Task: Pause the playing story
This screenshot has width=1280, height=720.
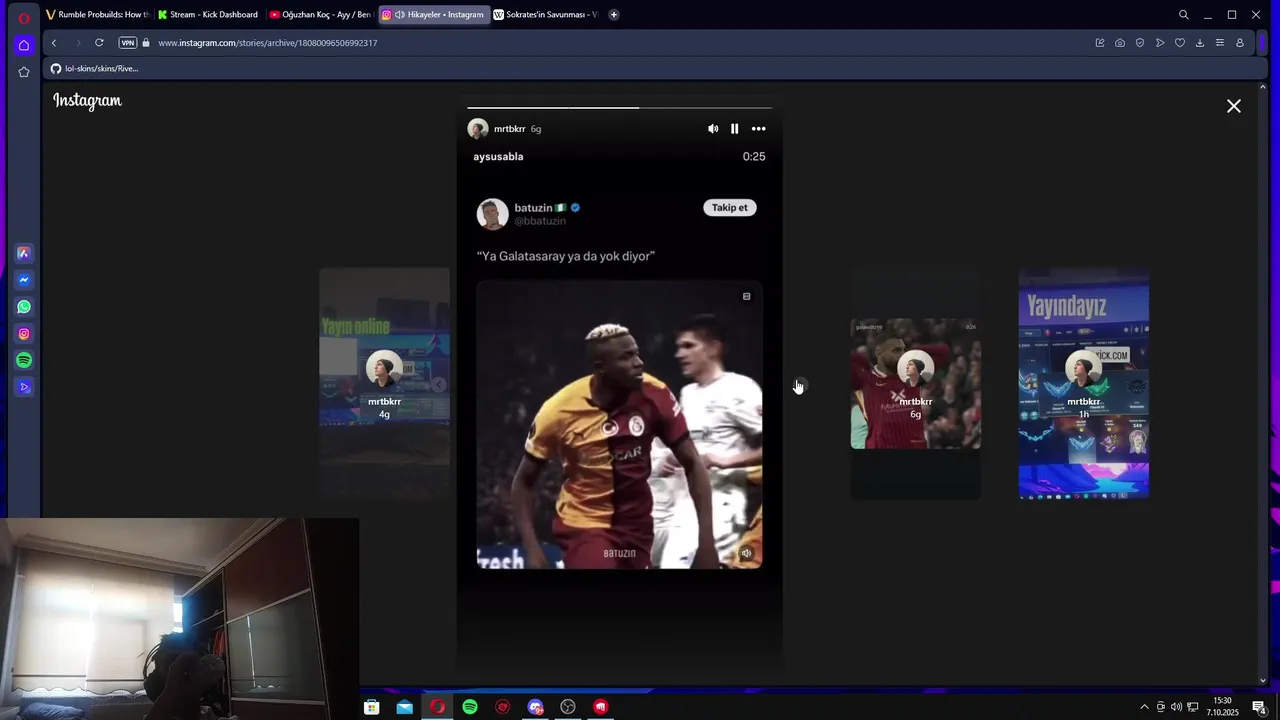Action: pos(735,129)
